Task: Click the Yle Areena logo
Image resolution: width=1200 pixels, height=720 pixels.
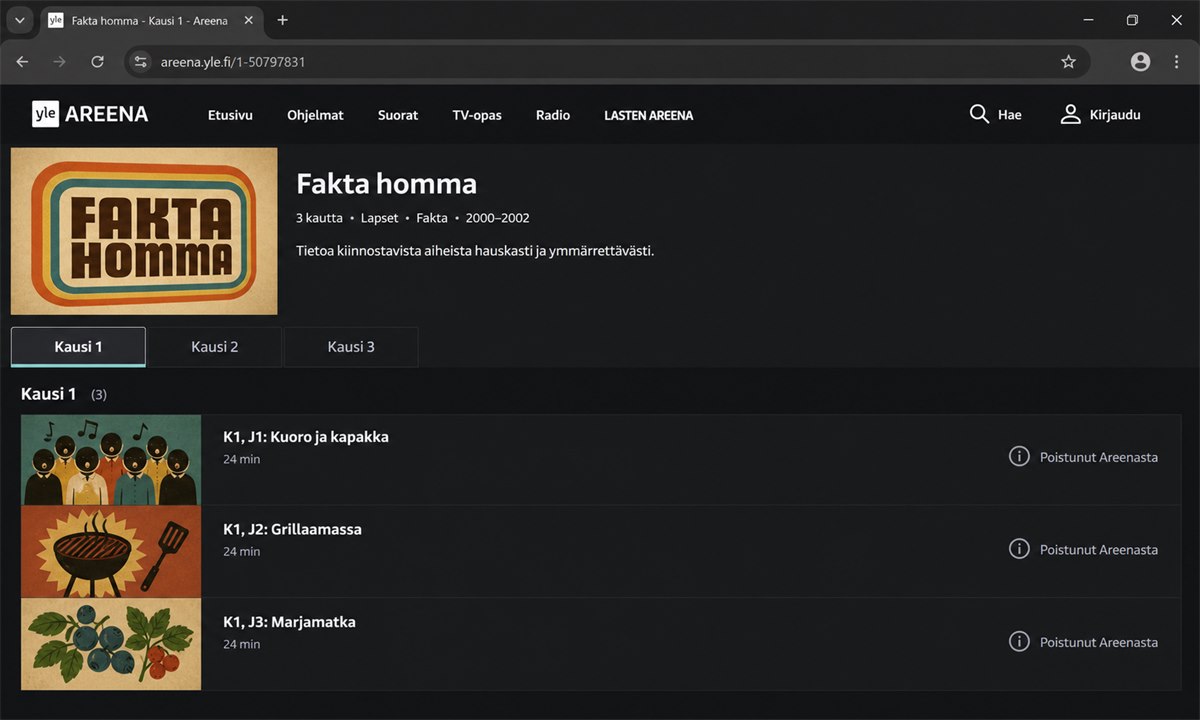Action: point(90,114)
